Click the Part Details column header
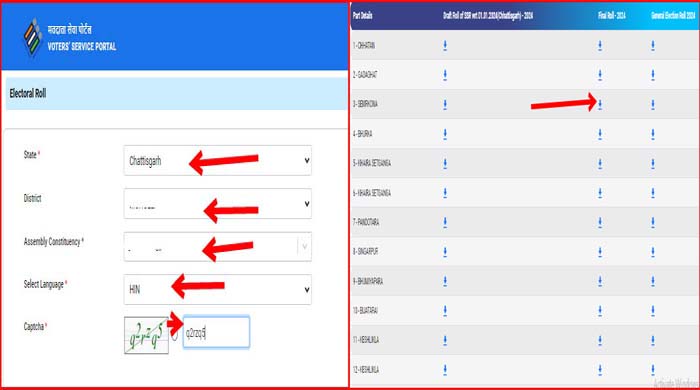Viewport: 700px width, 390px height. [x=362, y=16]
